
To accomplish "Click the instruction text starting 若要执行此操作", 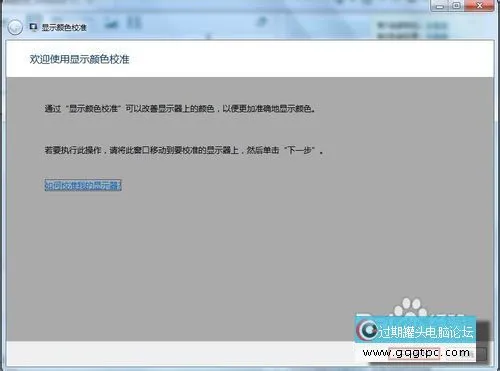I will click(184, 150).
